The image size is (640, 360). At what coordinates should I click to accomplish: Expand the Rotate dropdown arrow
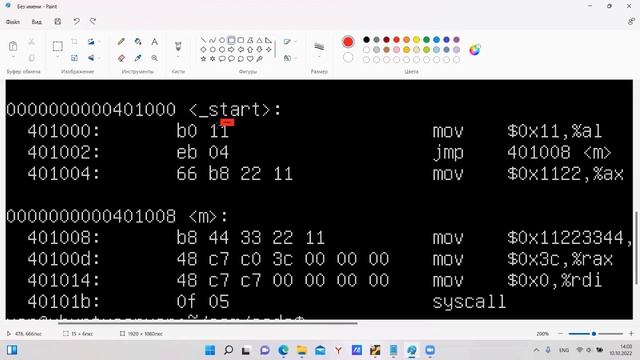(99, 42)
